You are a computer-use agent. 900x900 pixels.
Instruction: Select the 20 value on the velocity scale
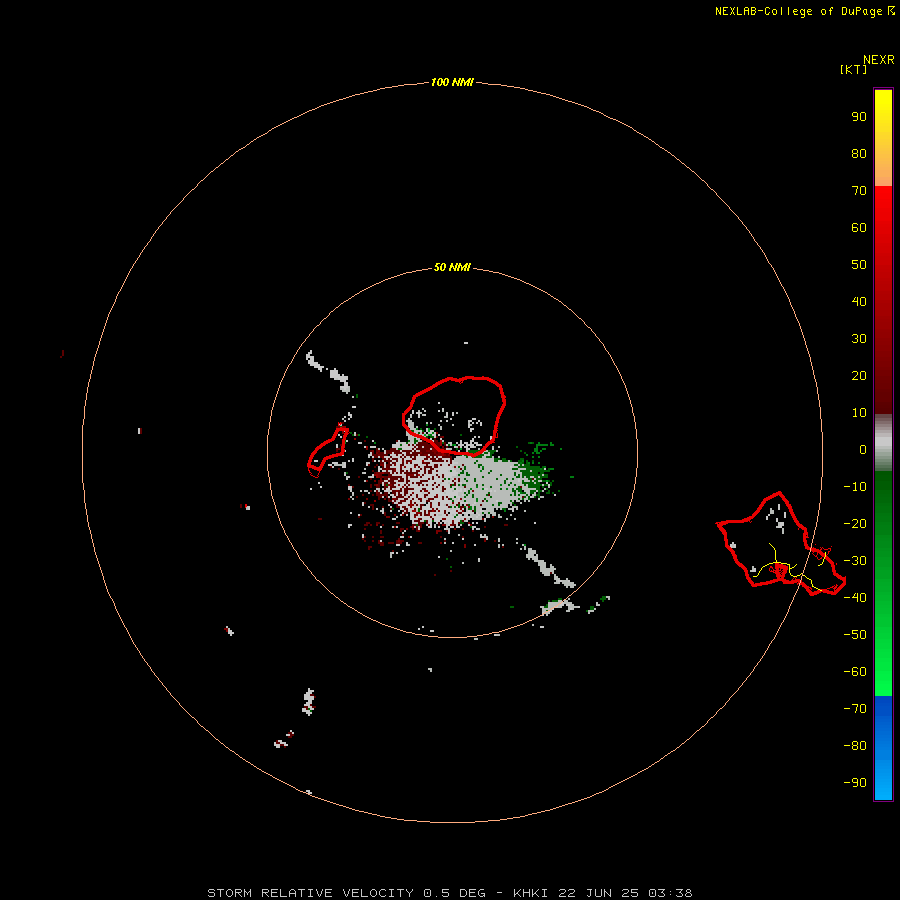[x=859, y=375]
